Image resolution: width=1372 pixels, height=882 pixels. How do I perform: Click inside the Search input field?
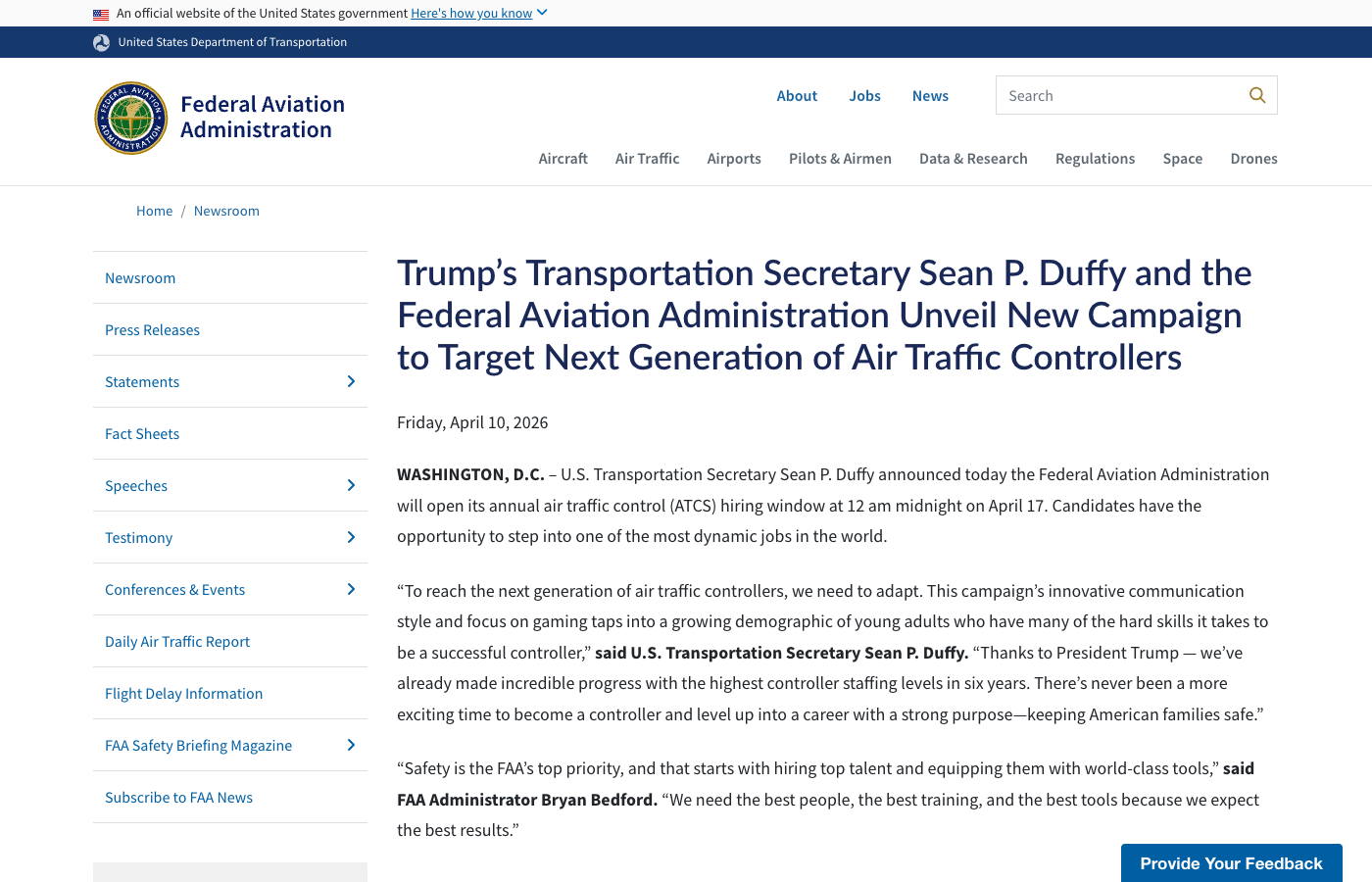(1117, 95)
